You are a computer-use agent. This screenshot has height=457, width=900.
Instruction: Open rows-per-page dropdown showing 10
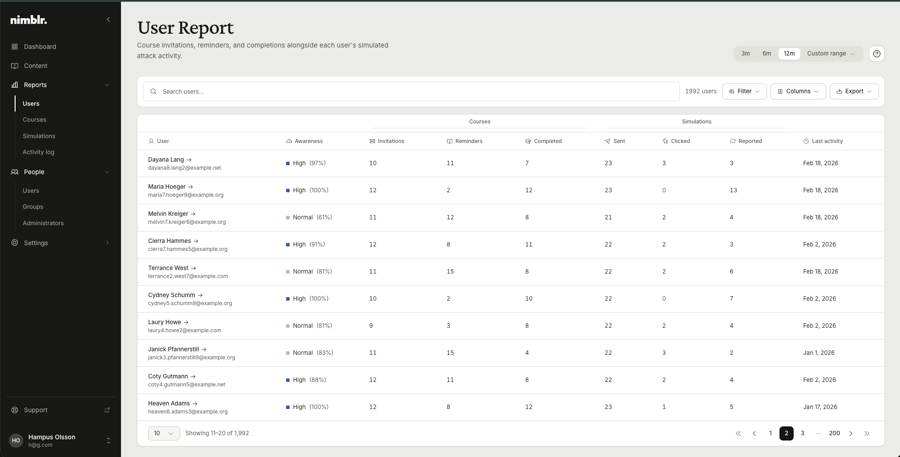164,433
